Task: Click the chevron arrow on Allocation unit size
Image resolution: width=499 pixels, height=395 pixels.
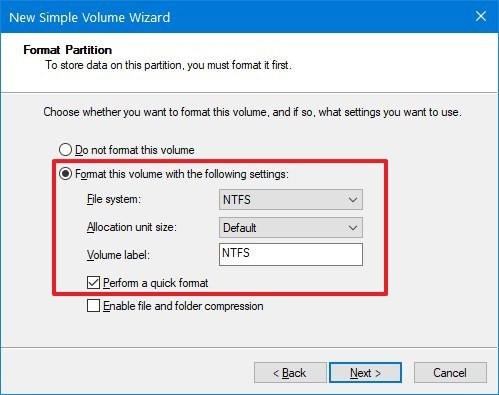Action: [x=353, y=228]
